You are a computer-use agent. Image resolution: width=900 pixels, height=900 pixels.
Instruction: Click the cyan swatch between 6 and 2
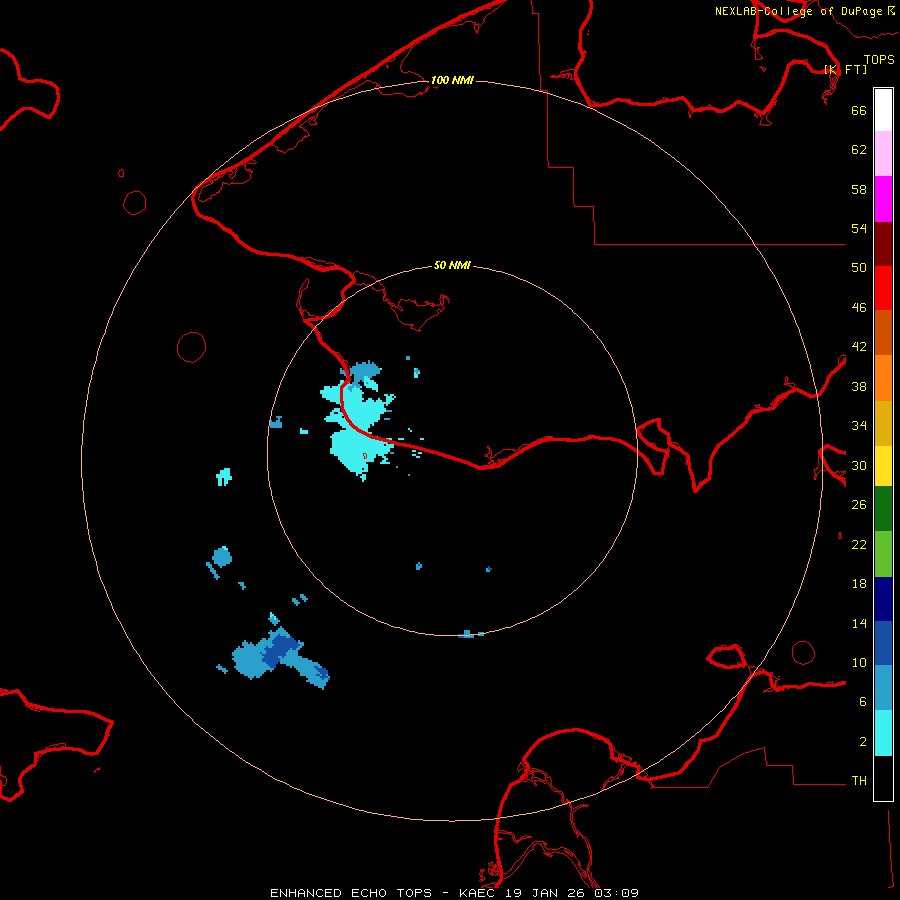click(x=883, y=733)
